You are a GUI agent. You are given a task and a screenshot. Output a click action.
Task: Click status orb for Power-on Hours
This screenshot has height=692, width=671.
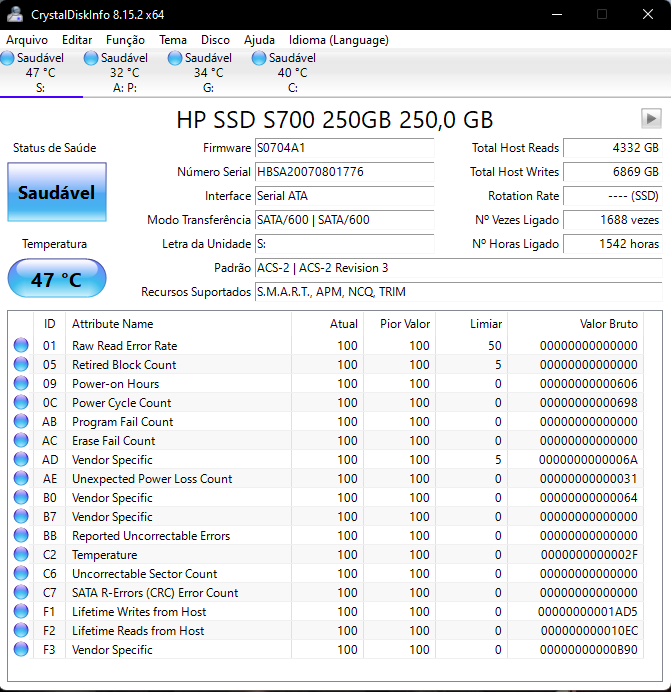click(x=21, y=383)
